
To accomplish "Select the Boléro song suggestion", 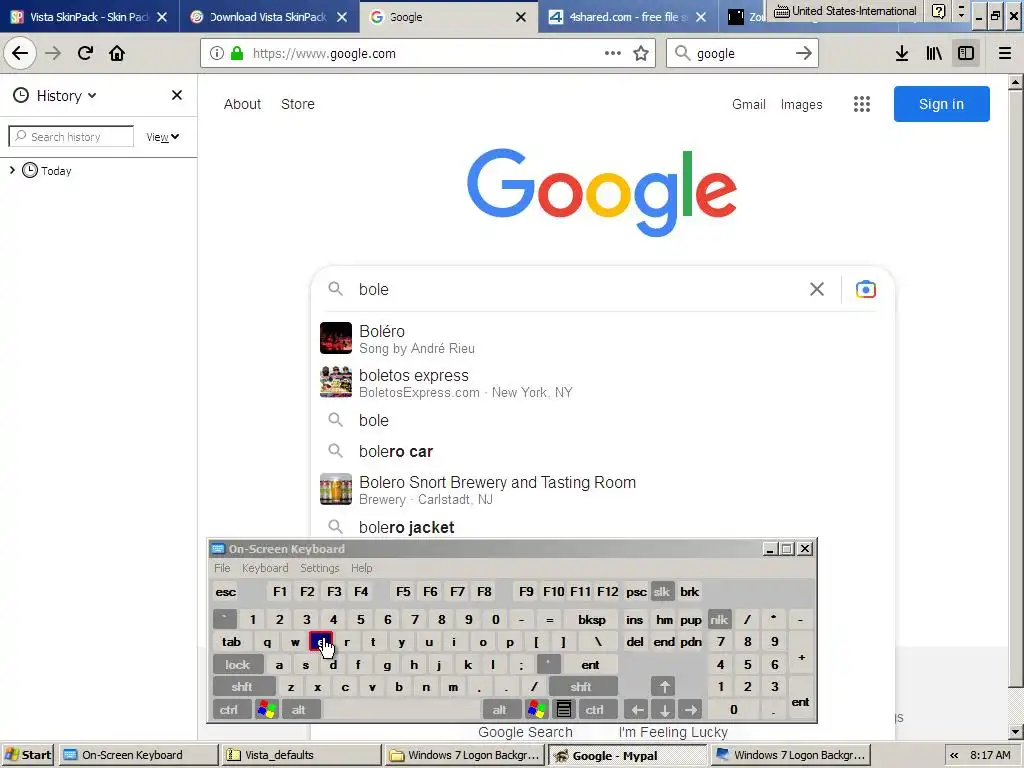I will click(601, 338).
